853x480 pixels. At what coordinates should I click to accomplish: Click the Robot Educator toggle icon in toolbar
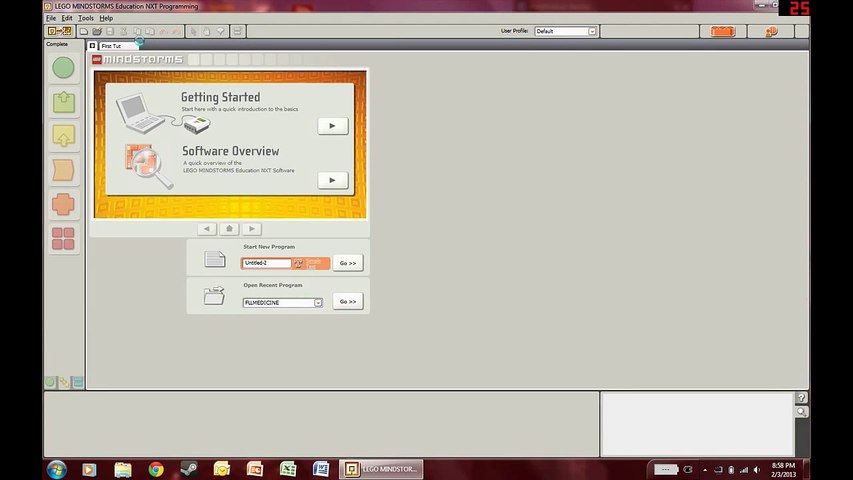point(59,31)
